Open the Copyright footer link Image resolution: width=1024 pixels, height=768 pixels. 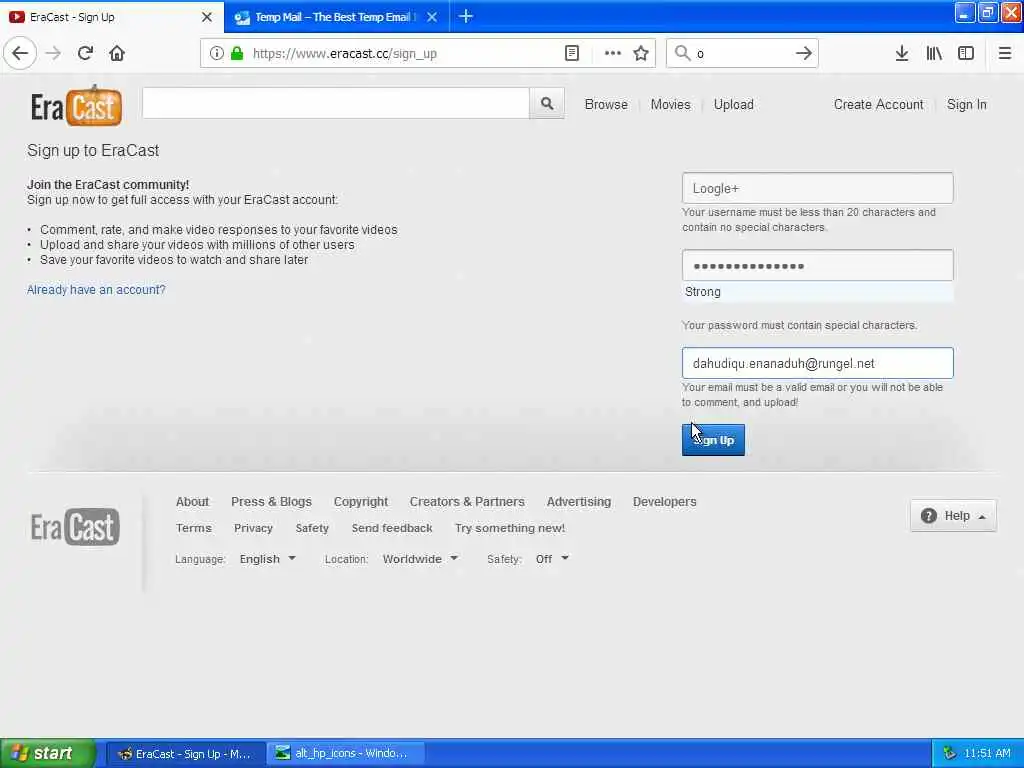(x=360, y=502)
